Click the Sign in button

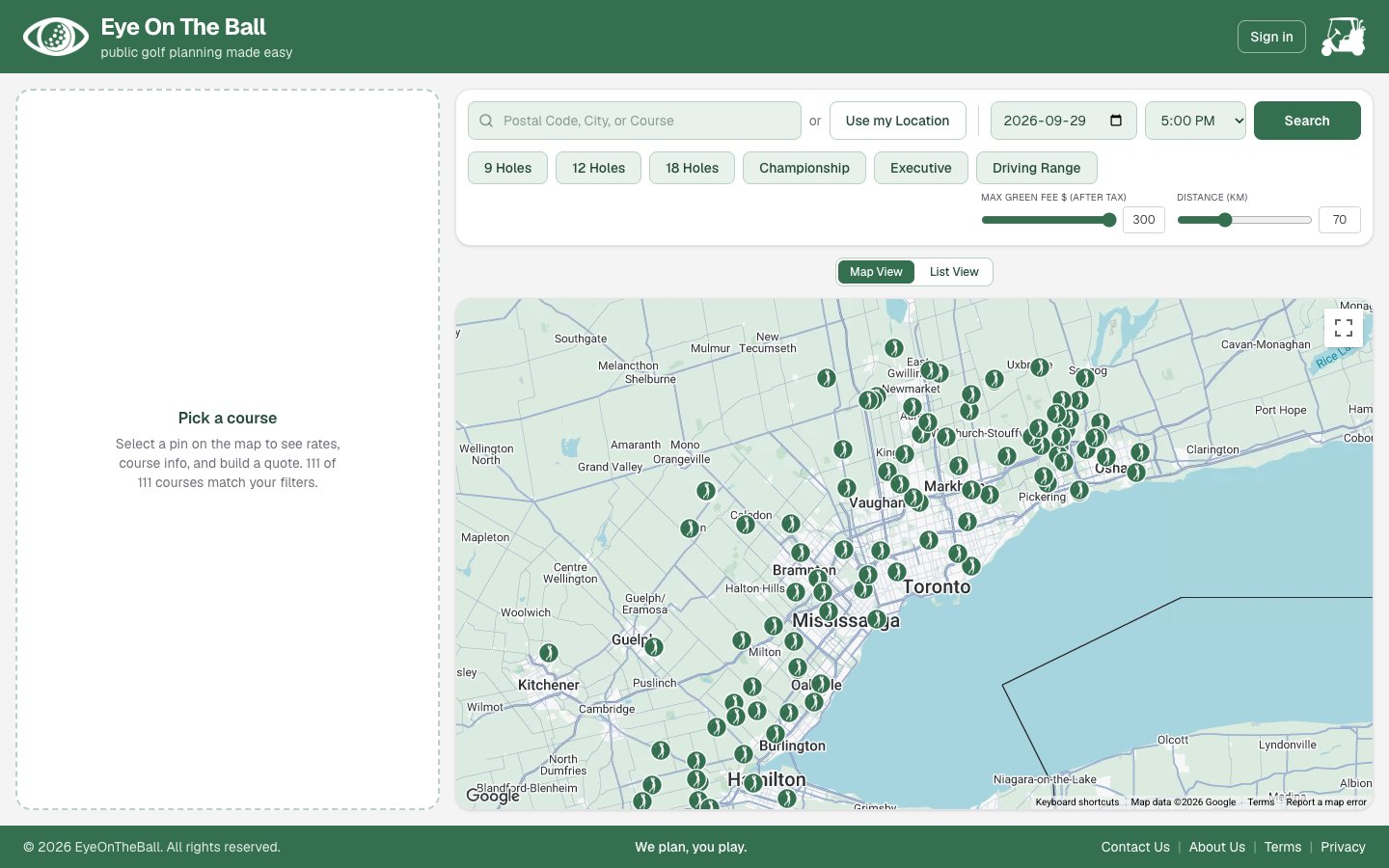pyautogui.click(x=1271, y=37)
